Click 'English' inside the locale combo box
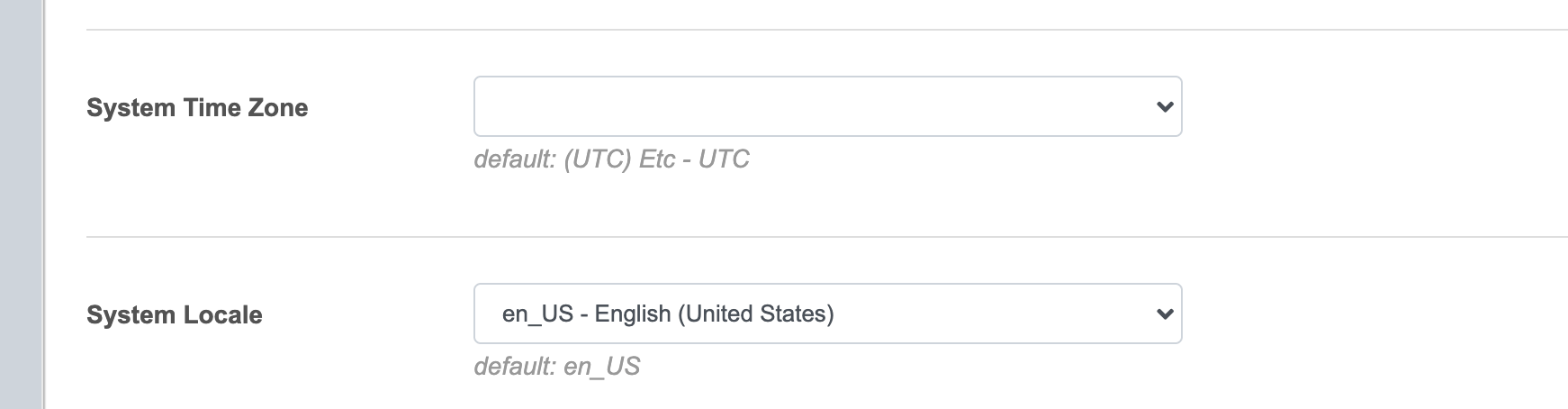This screenshot has height=409, width=1568. 633,314
